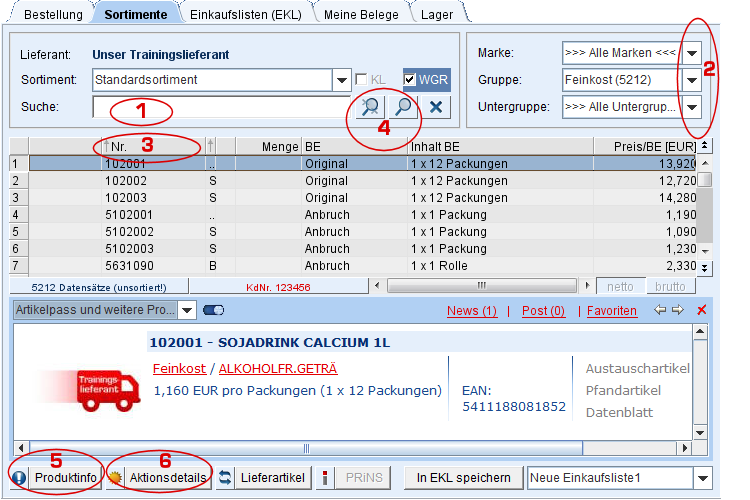Image resolution: width=750 pixels, height=500 pixels.
Task: Click the right magnifier search icon
Action: [x=402, y=107]
